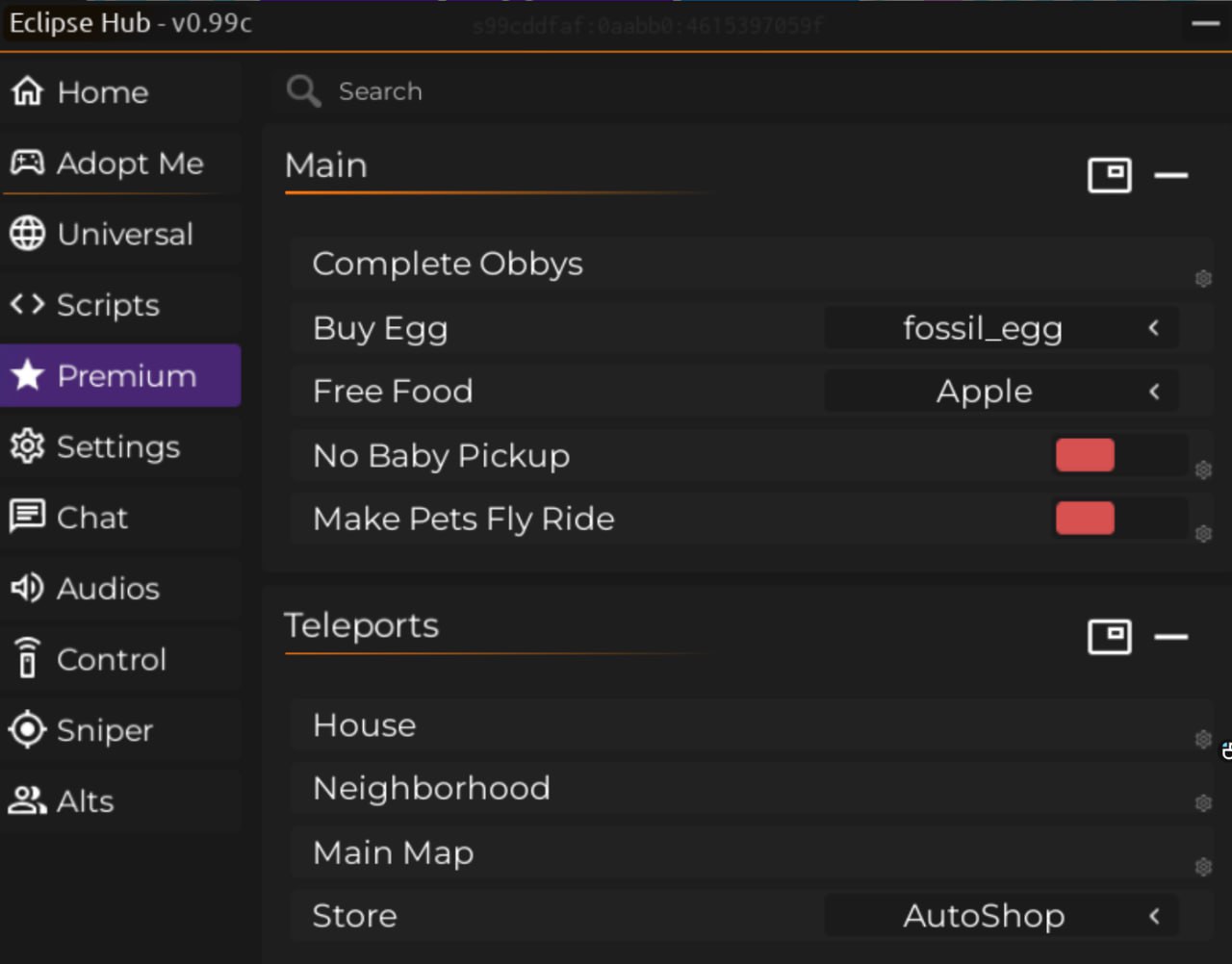Click the Main section heading
This screenshot has width=1232, height=964.
click(x=325, y=165)
